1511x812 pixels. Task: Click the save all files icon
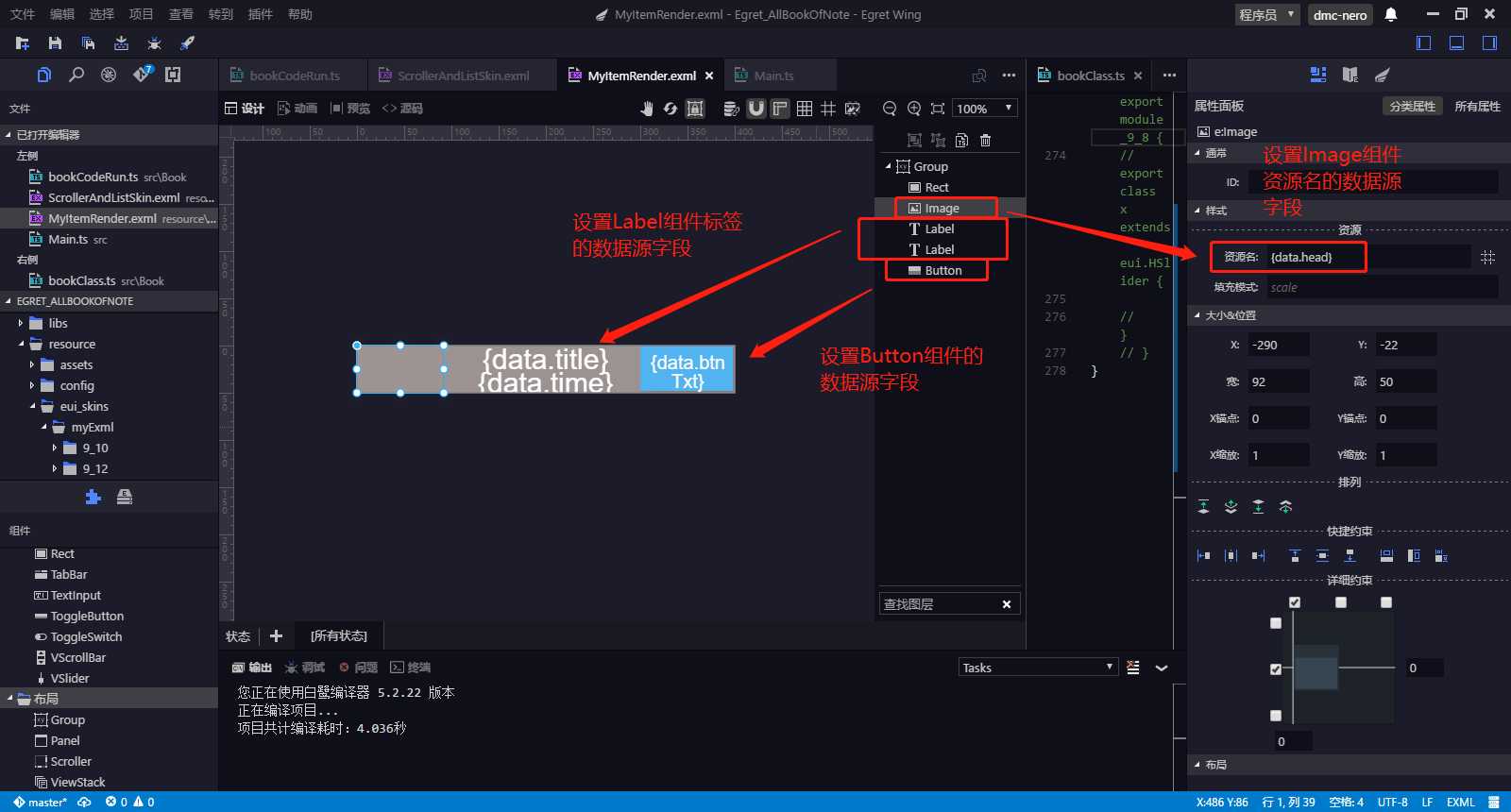88,43
